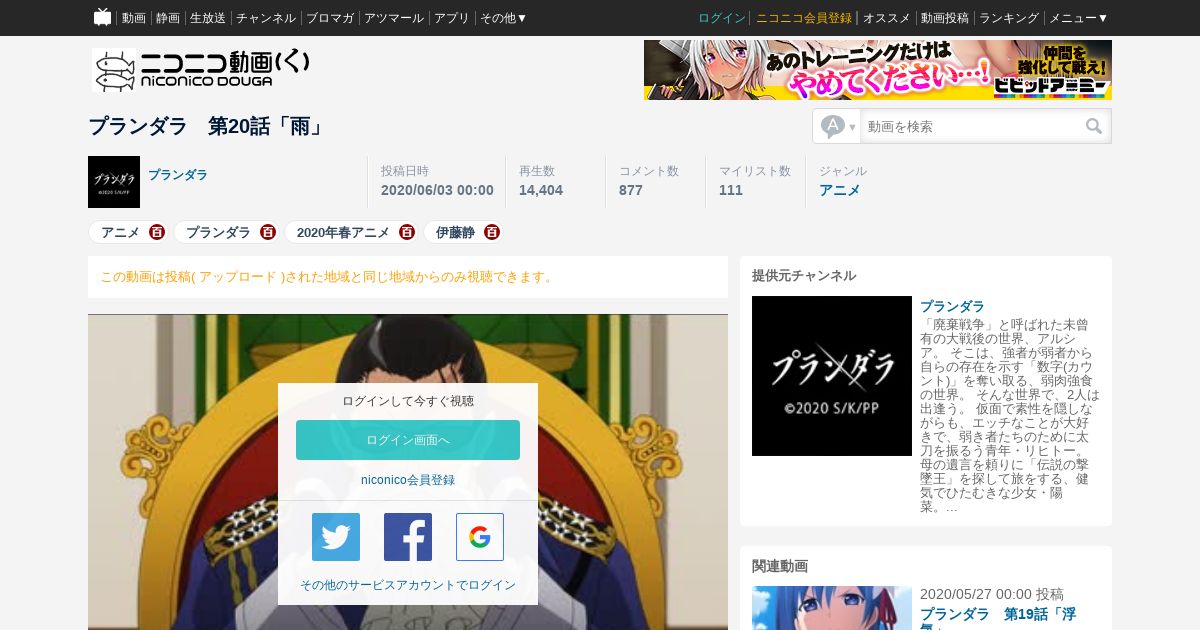
Task: Open 動画 in the top navigation
Action: click(x=133, y=18)
